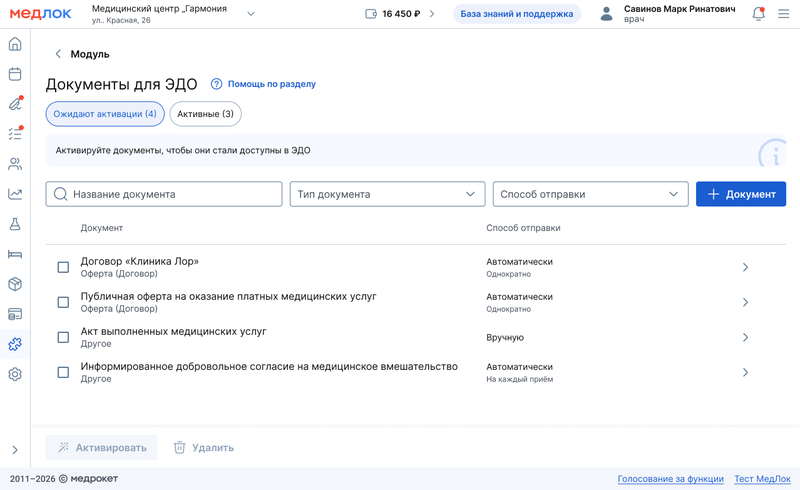Open the cash register card icon in sidebar
This screenshot has height=490, width=800.
(15, 314)
